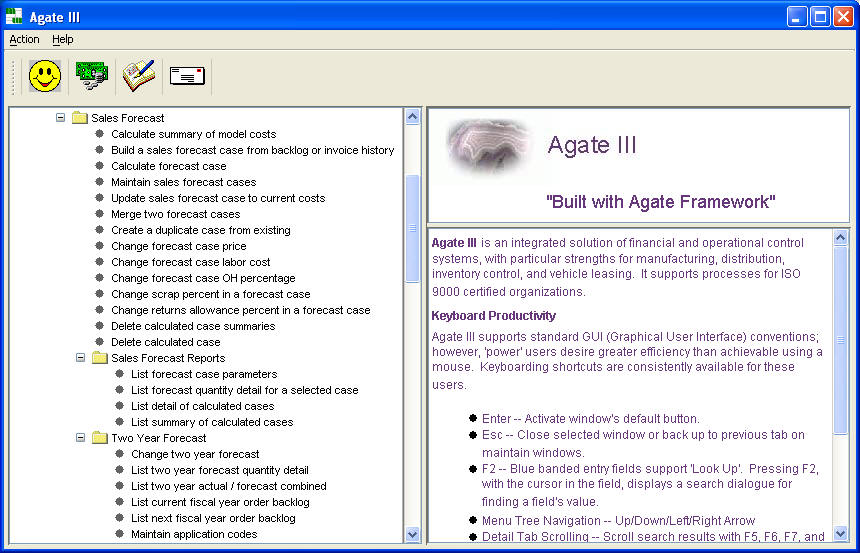Click the Menu Tree Navigation help line
The width and height of the screenshot is (860, 553).
click(x=618, y=521)
